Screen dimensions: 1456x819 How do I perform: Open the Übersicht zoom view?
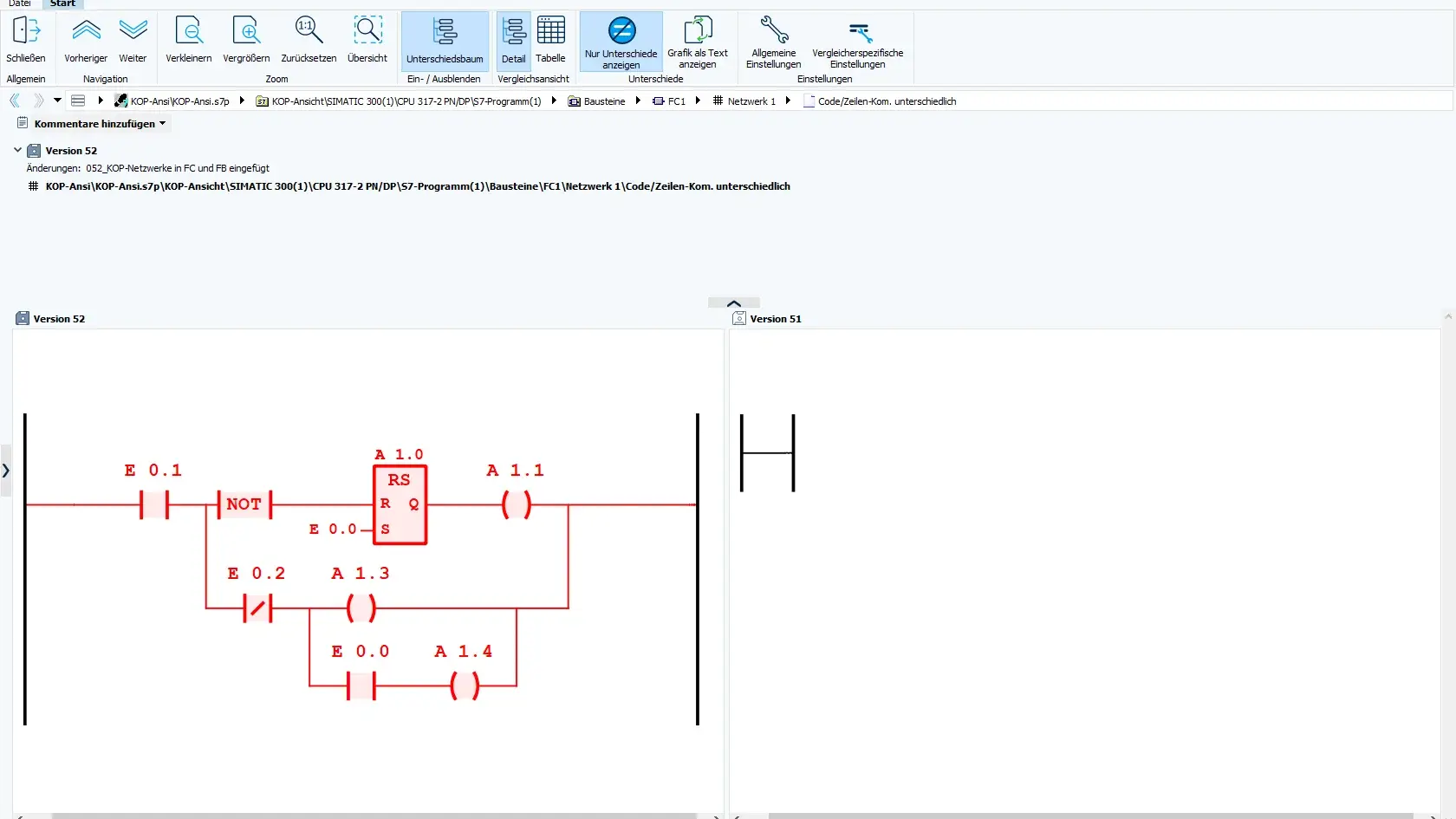[367, 40]
